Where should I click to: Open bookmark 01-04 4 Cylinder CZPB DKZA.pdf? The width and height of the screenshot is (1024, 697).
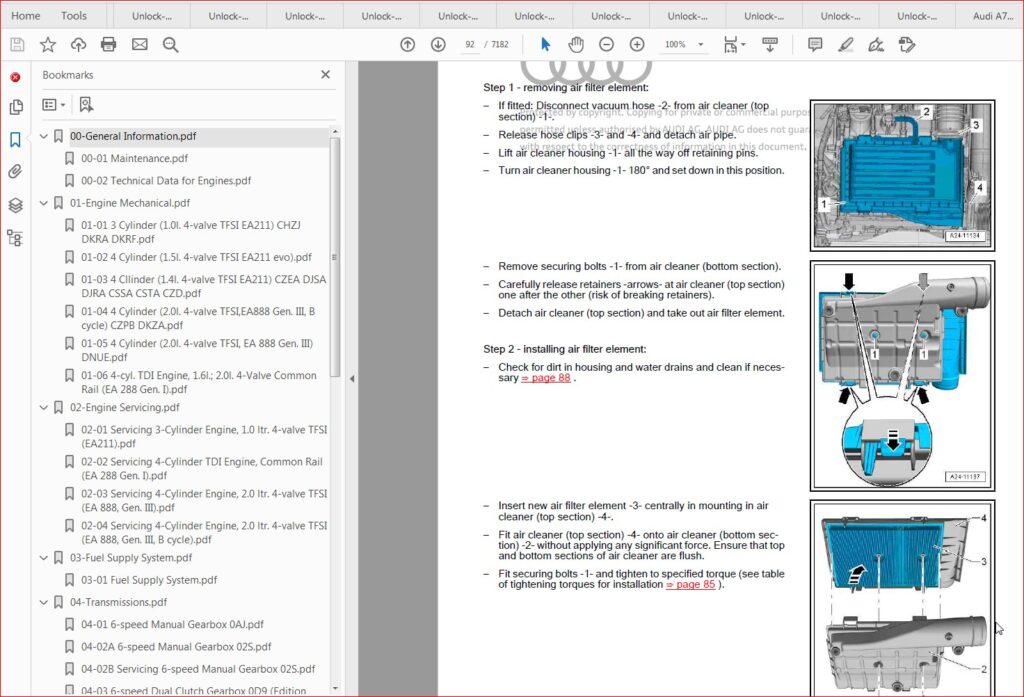click(198, 318)
